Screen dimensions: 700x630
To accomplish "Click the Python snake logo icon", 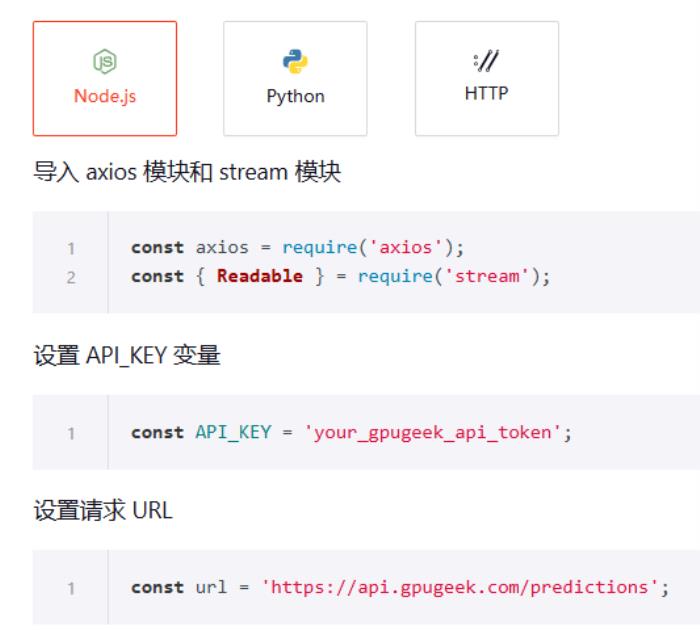I will click(295, 61).
